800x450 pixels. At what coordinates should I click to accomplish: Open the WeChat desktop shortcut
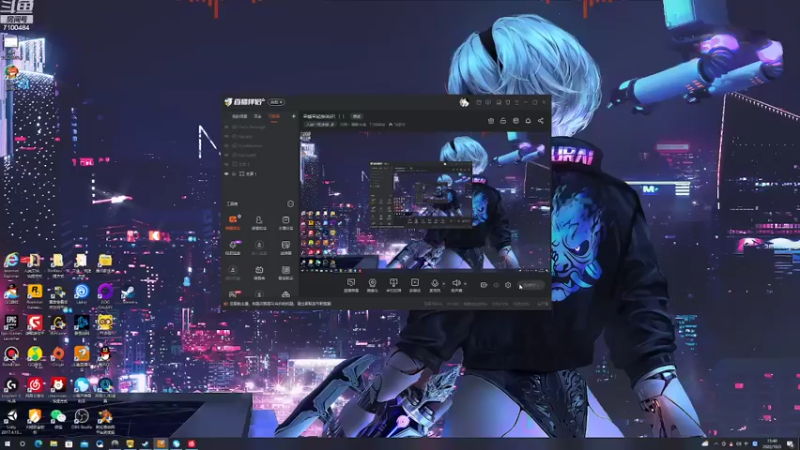(x=58, y=418)
